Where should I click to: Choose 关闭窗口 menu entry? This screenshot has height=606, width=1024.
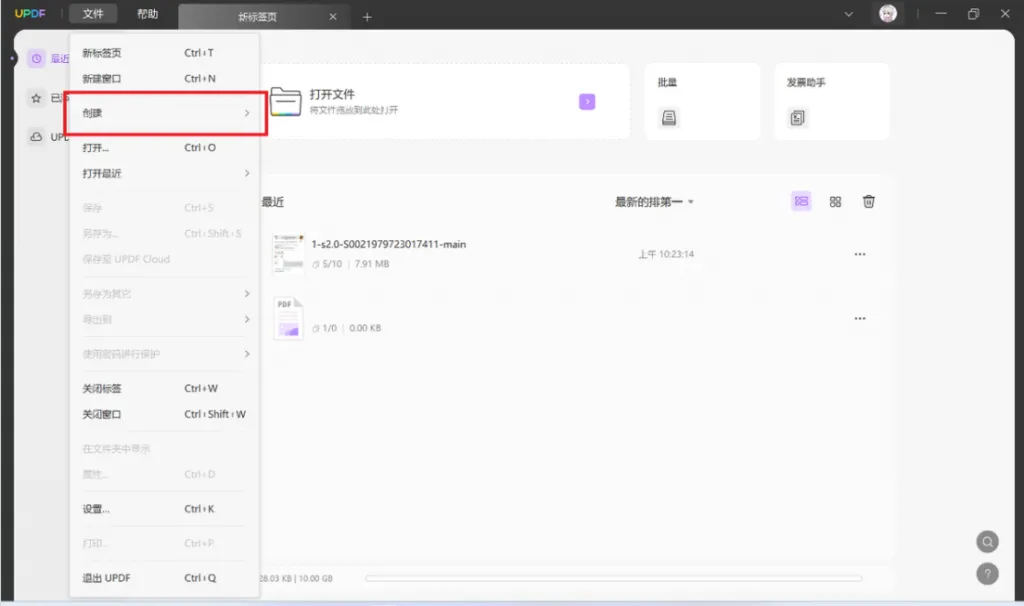[x=165, y=414]
